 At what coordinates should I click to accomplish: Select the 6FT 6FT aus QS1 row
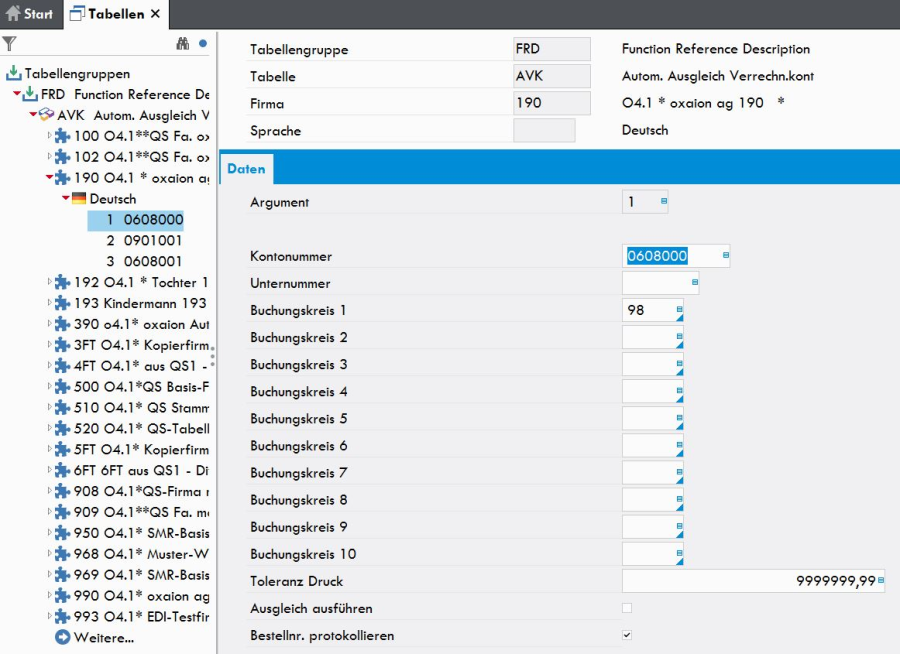[x=141, y=470]
